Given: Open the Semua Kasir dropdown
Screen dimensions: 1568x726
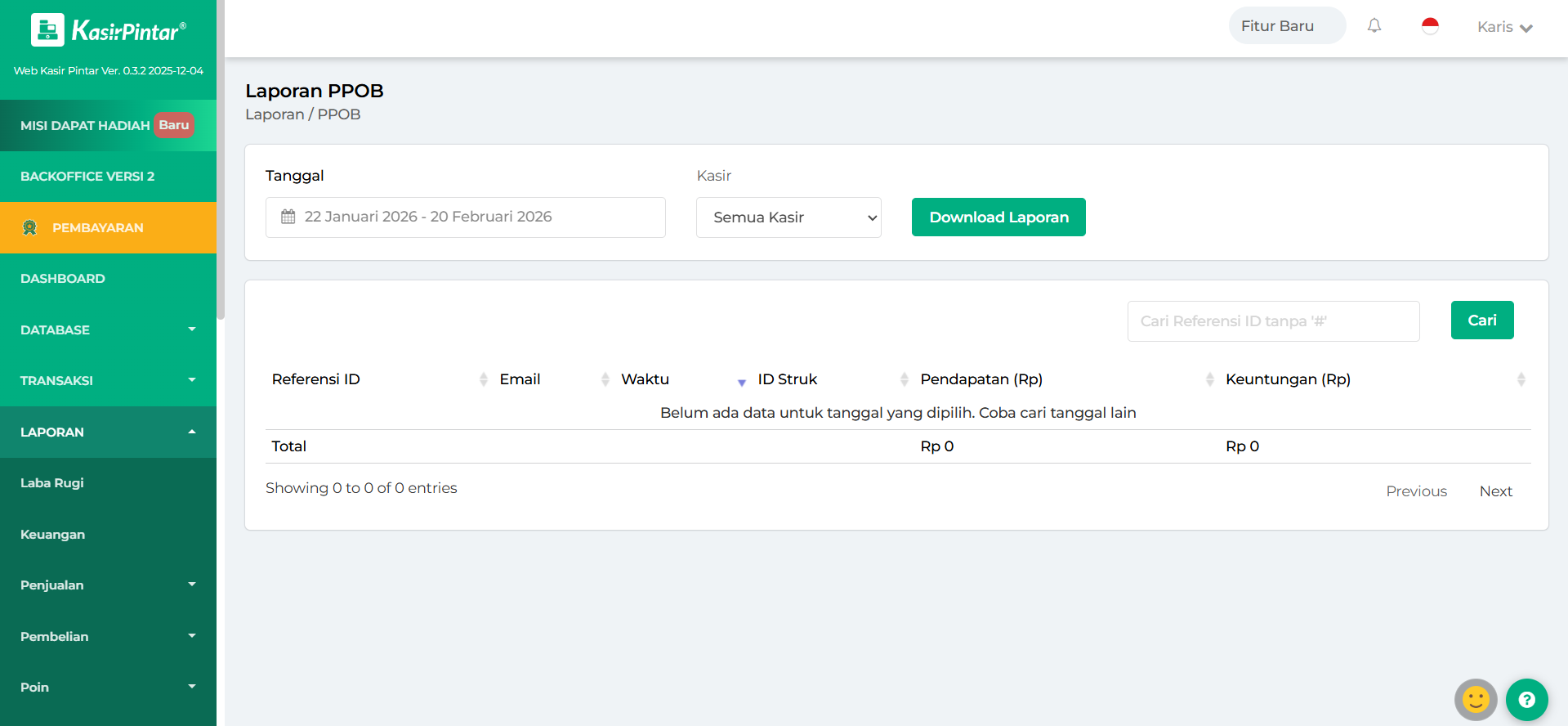Looking at the screenshot, I should pos(788,217).
